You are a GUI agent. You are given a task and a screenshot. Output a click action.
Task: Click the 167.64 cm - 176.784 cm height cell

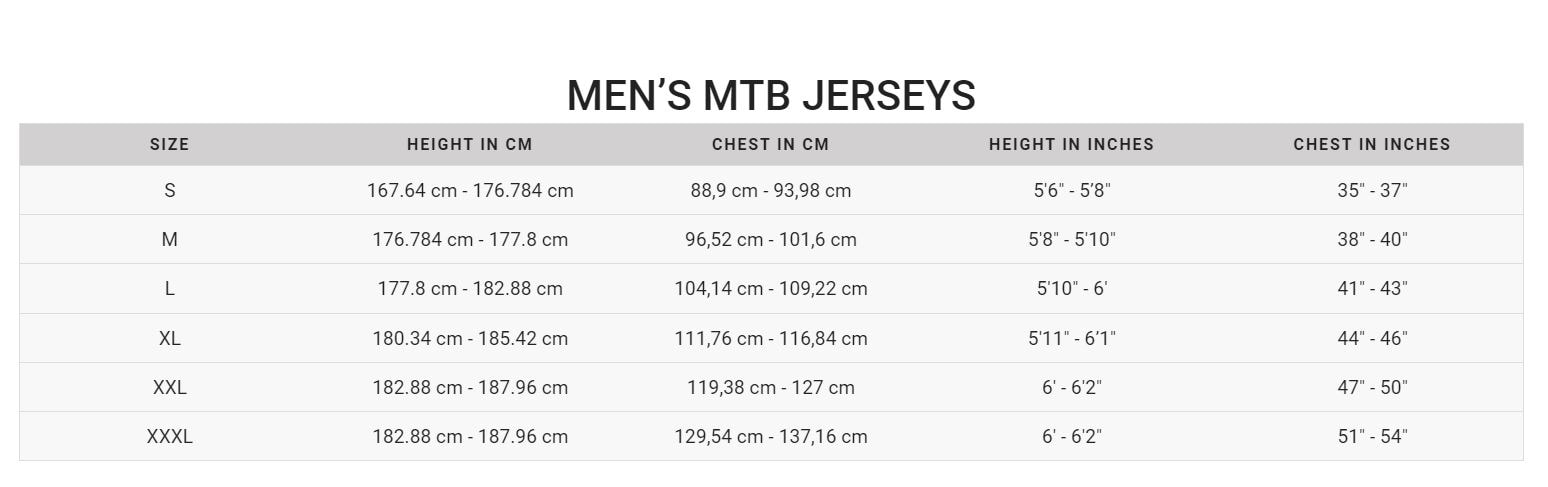click(x=470, y=190)
